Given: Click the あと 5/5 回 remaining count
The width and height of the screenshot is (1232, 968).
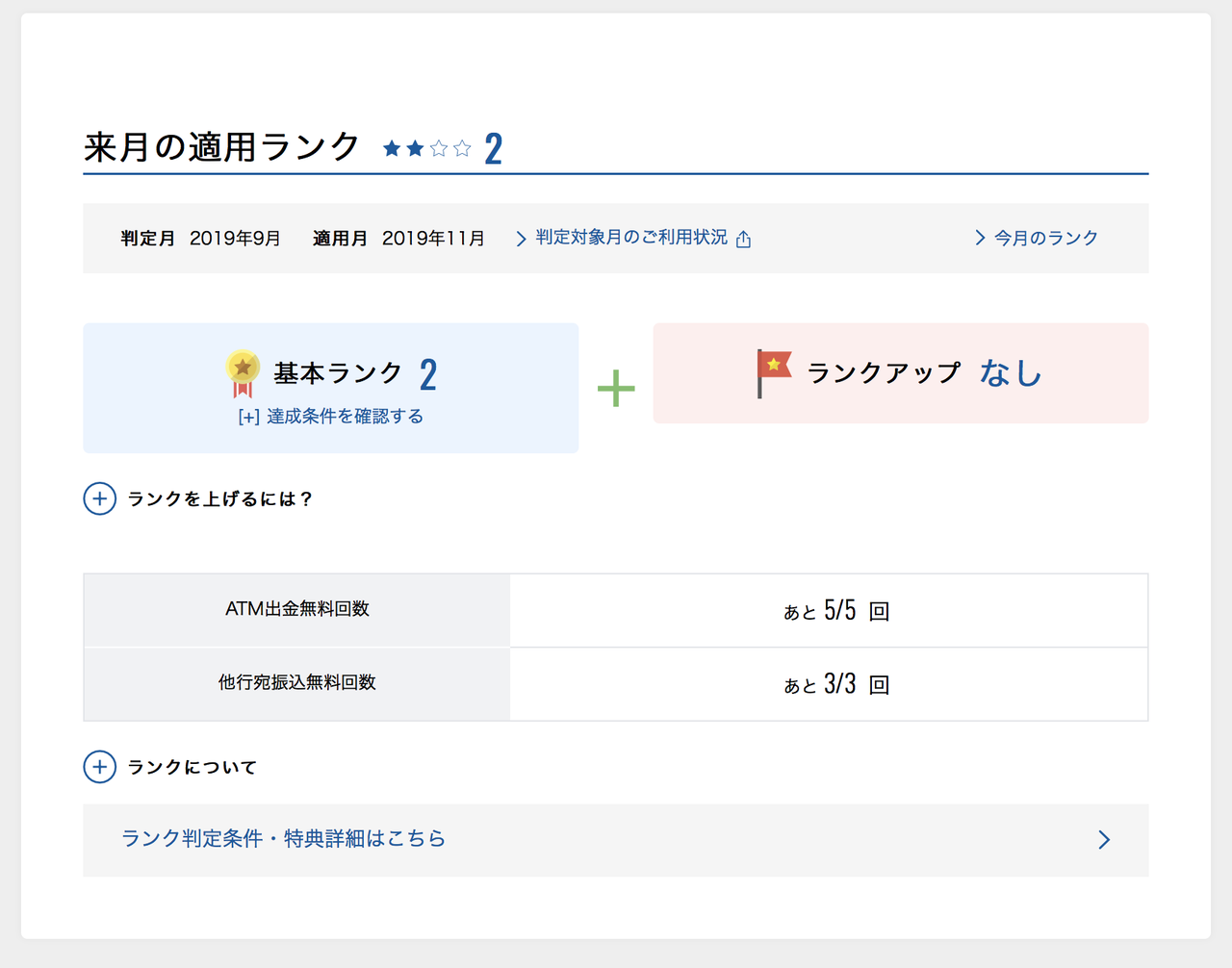Looking at the screenshot, I should pyautogui.click(x=835, y=610).
